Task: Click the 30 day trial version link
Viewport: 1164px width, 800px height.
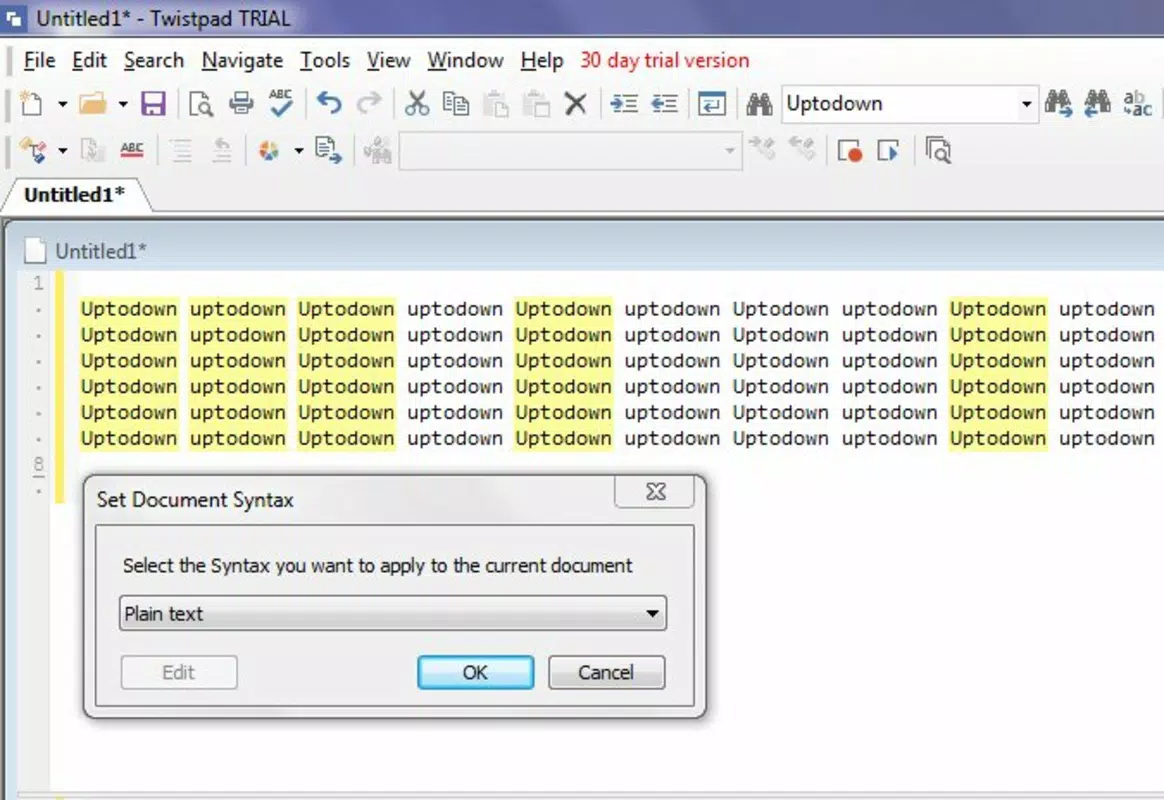Action: point(664,60)
